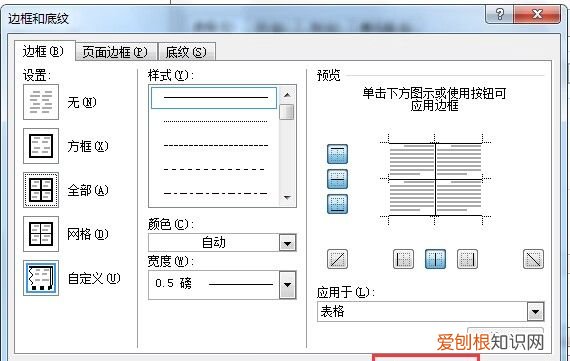The width and height of the screenshot is (570, 361).
Task: Pick the dash-dot line style
Action: [216, 193]
